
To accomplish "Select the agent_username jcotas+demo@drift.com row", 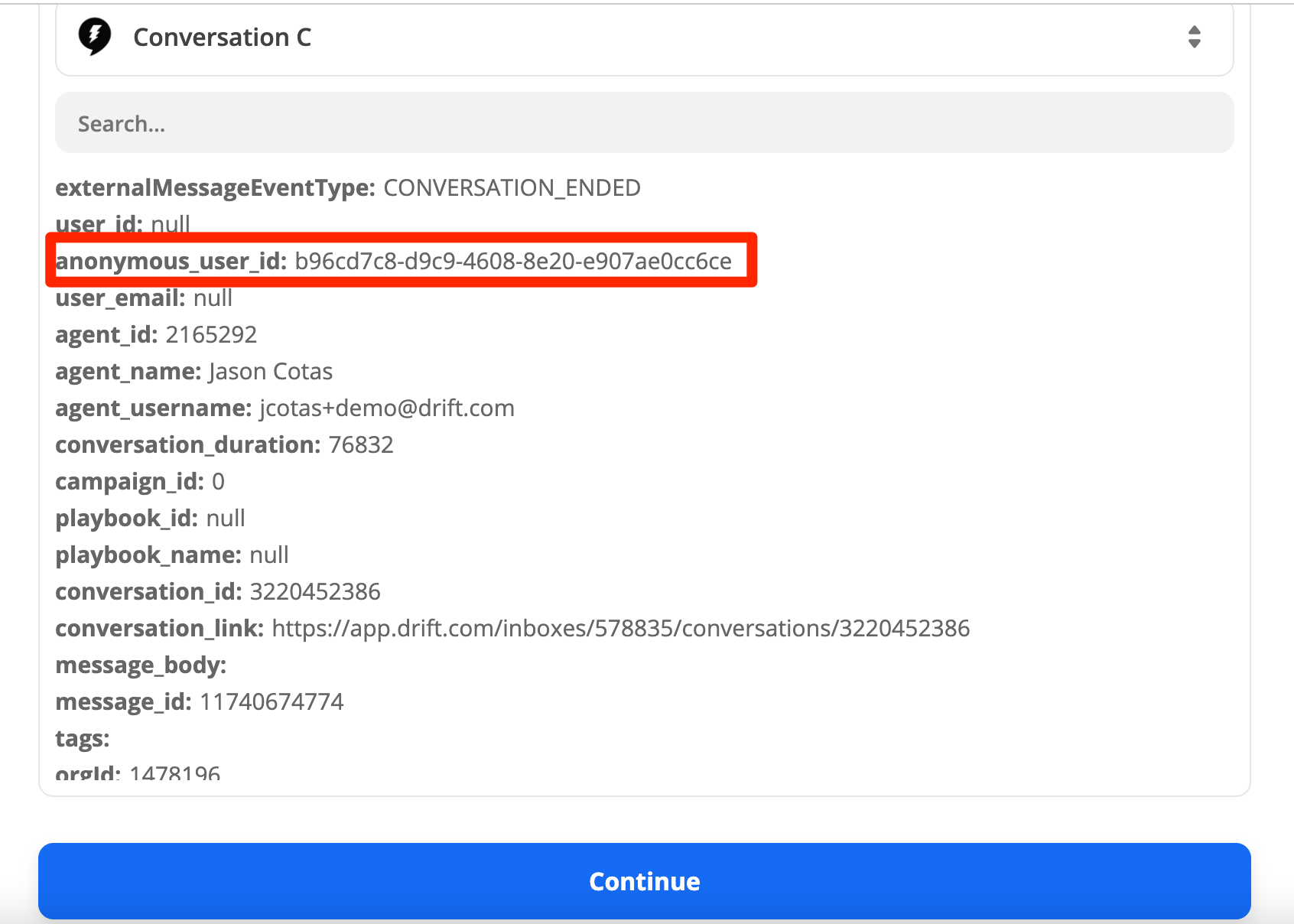I will tap(284, 408).
